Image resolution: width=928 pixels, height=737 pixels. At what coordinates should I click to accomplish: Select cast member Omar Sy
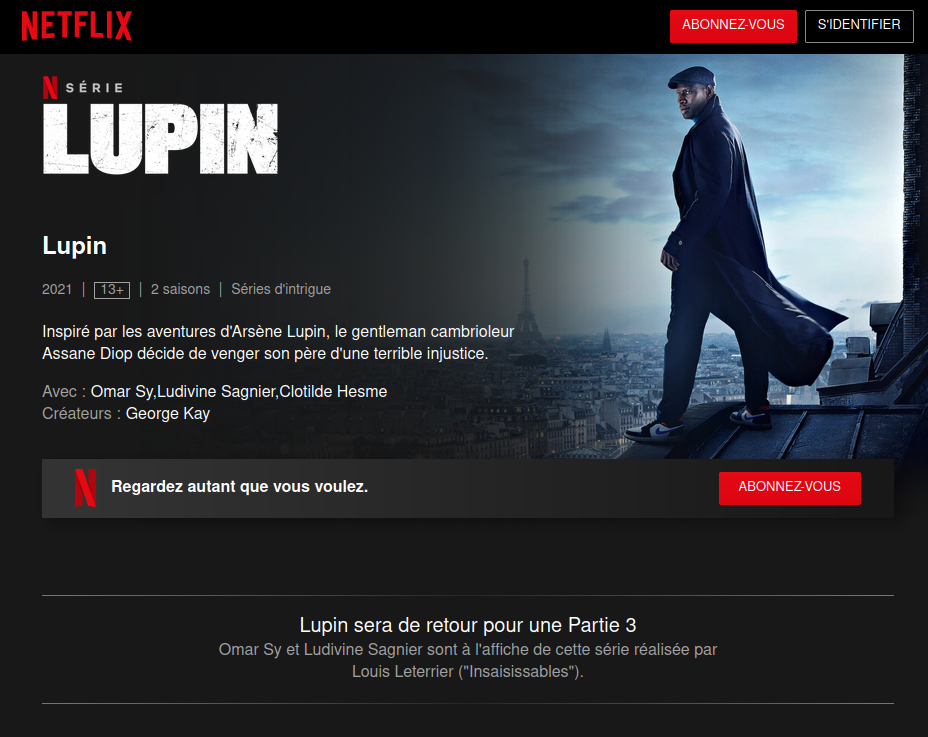point(122,391)
